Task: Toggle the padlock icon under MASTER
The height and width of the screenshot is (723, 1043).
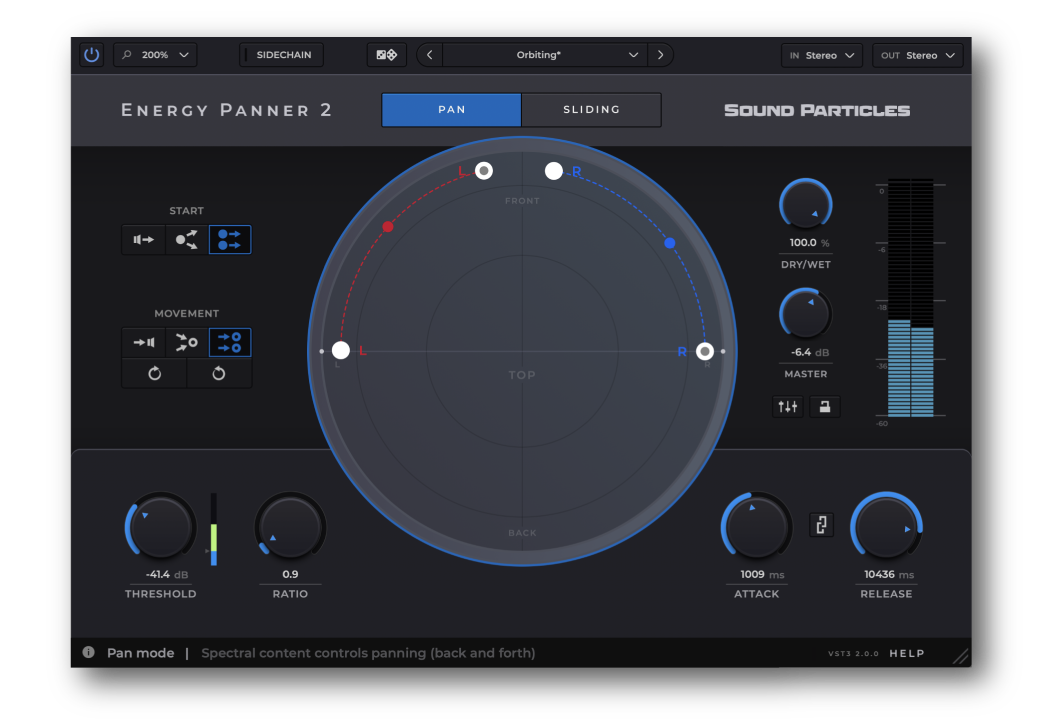Action: pos(825,406)
